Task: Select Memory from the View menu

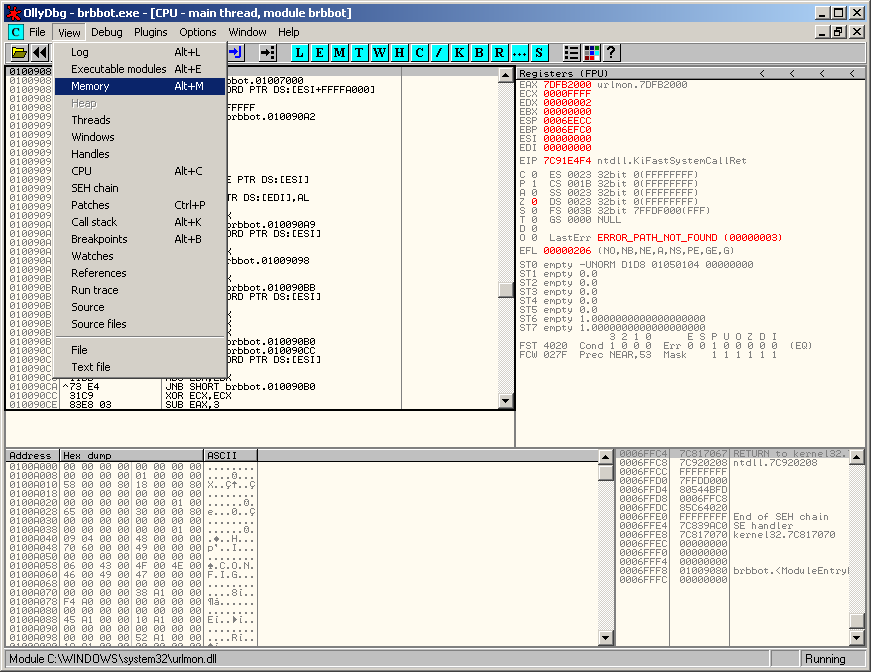Action: [x=90, y=86]
